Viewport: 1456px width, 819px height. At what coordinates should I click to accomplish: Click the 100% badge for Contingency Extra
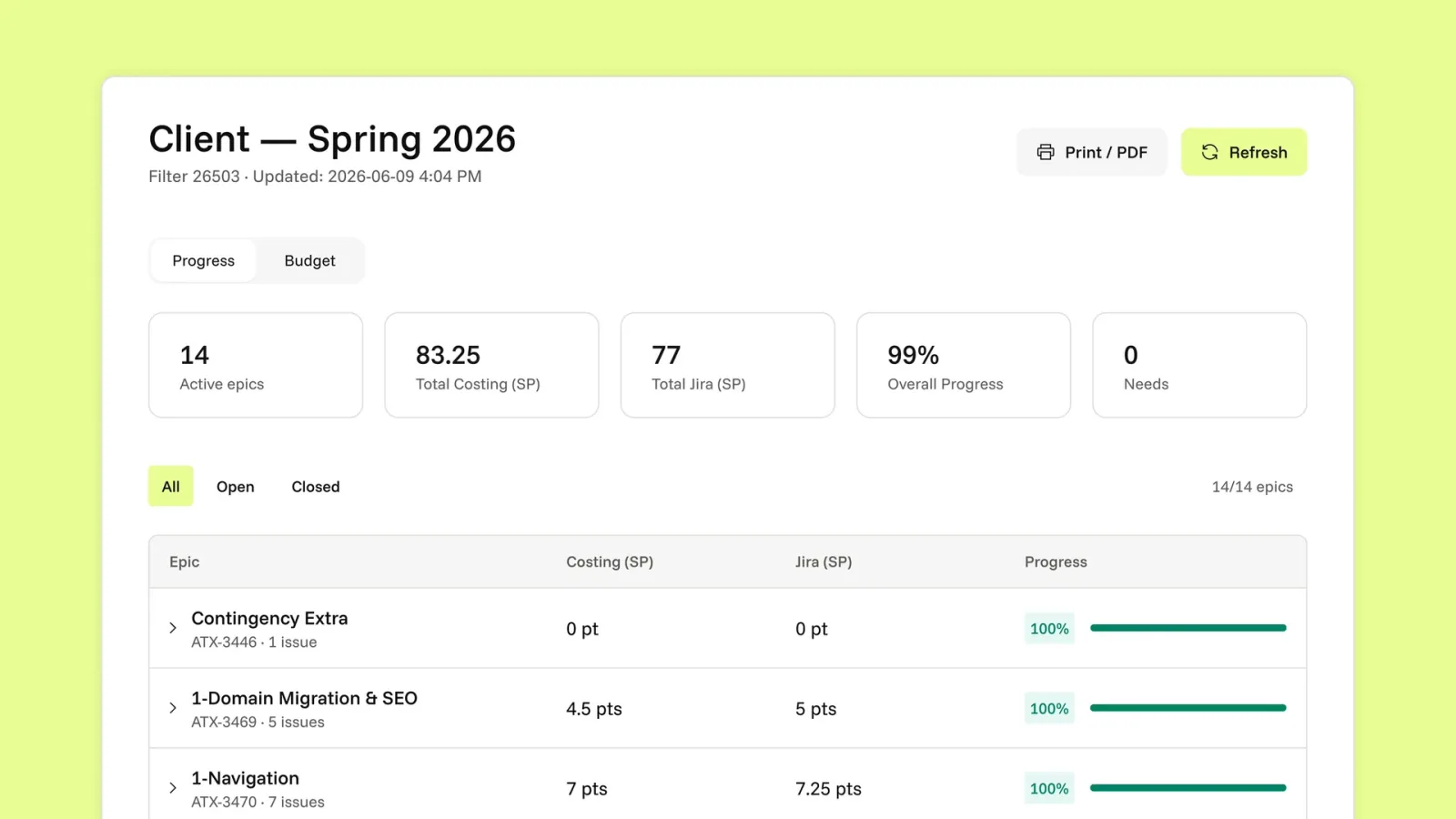pyautogui.click(x=1049, y=629)
